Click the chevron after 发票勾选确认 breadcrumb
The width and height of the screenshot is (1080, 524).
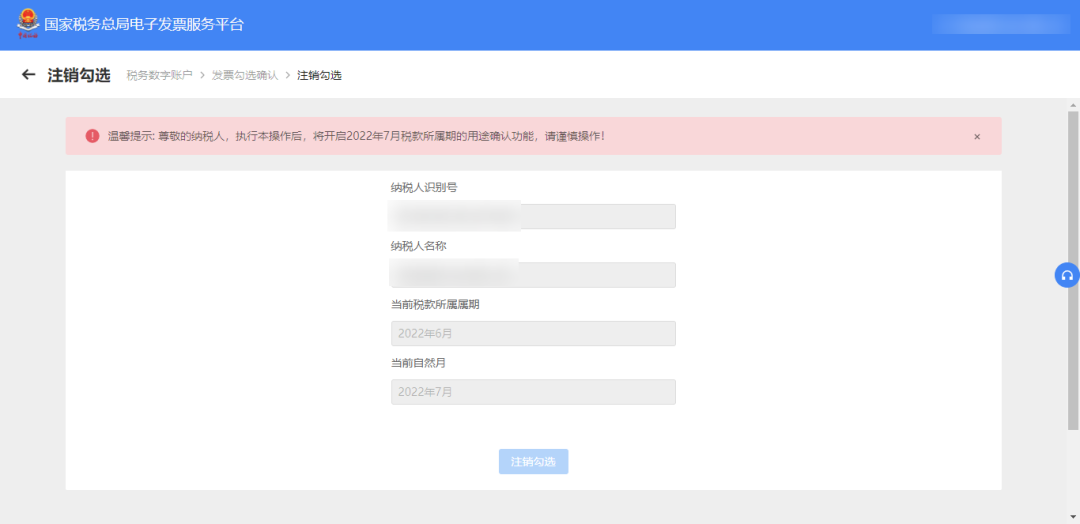288,75
